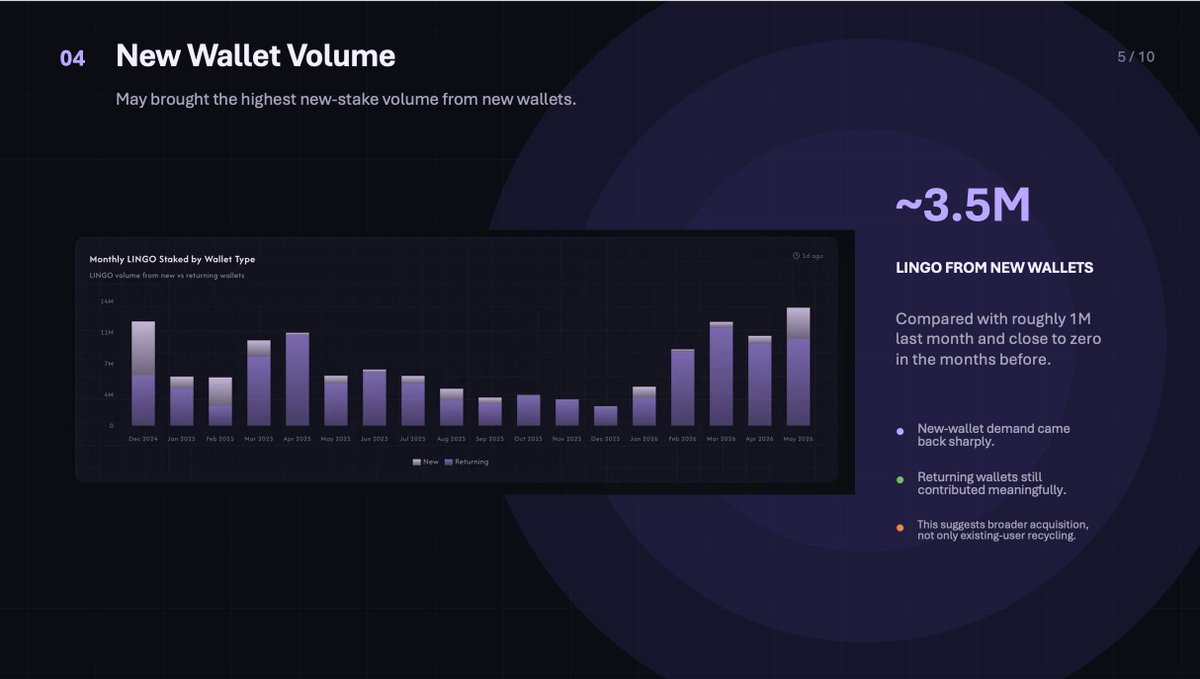Click 'This suggests broader acquisition' bullet text
Screen dimensions: 1200x679
click(1003, 530)
